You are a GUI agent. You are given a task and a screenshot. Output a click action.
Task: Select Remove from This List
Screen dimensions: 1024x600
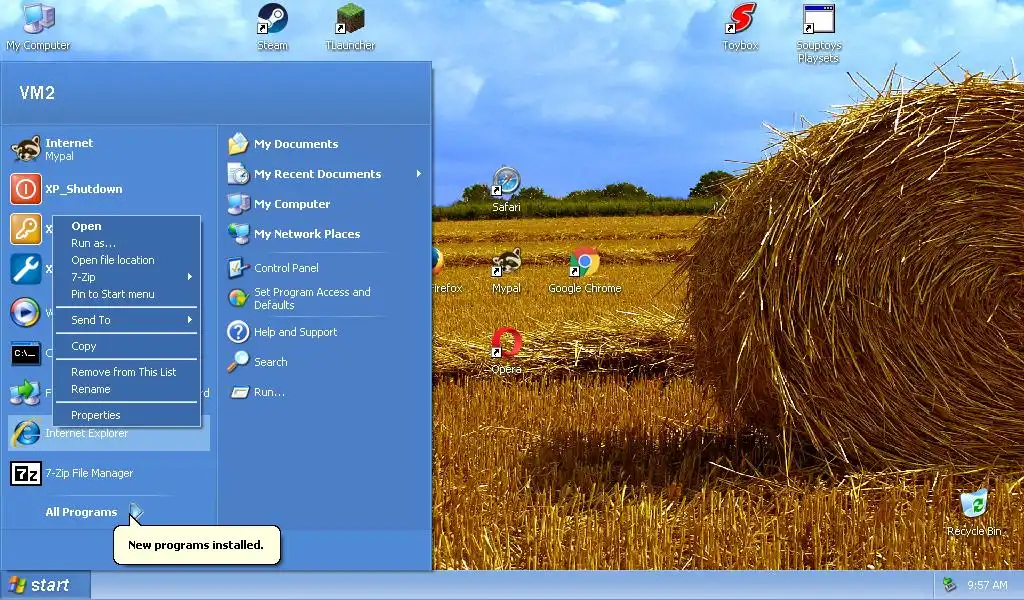(x=127, y=372)
